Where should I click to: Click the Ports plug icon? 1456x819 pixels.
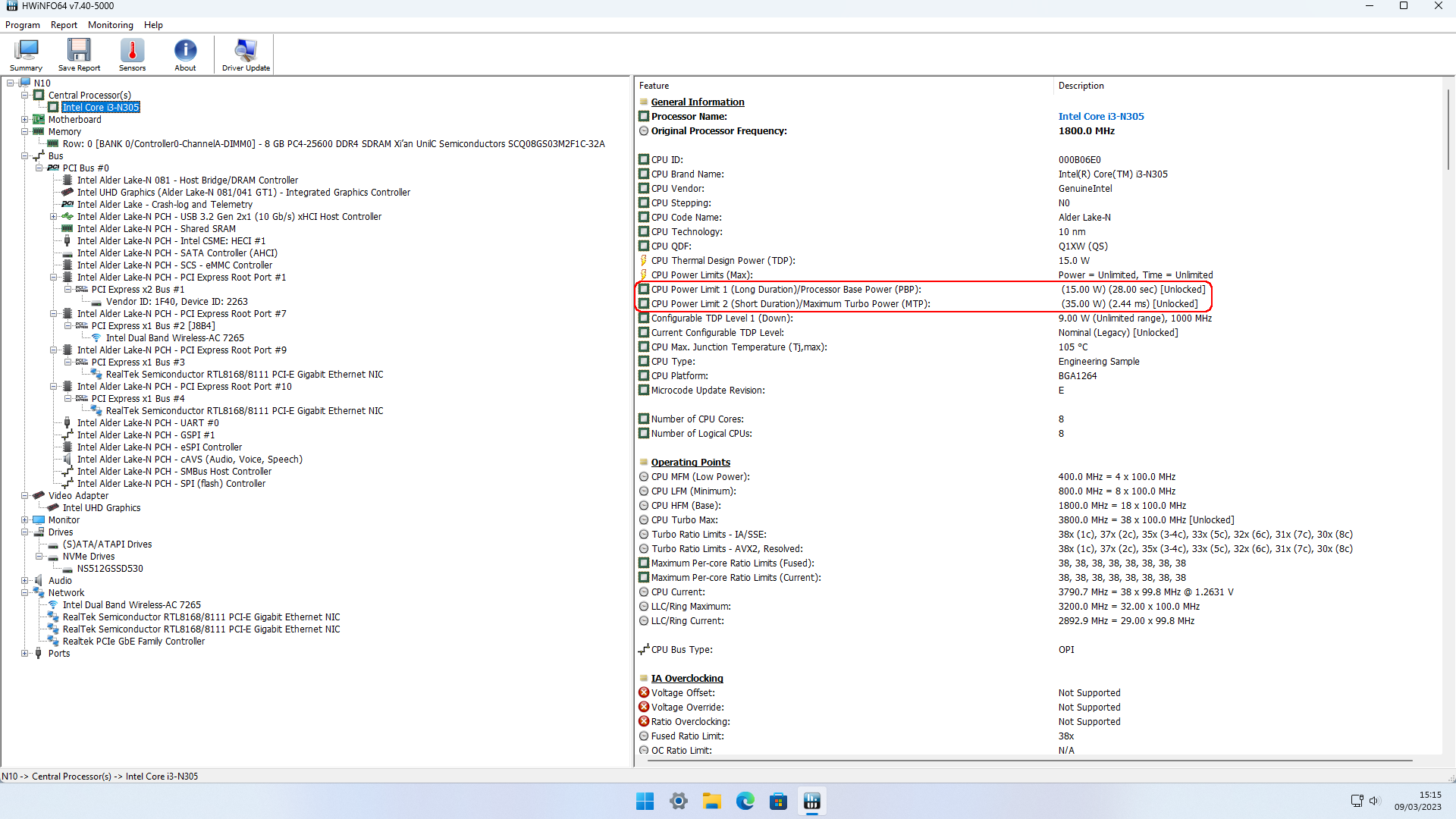click(39, 654)
